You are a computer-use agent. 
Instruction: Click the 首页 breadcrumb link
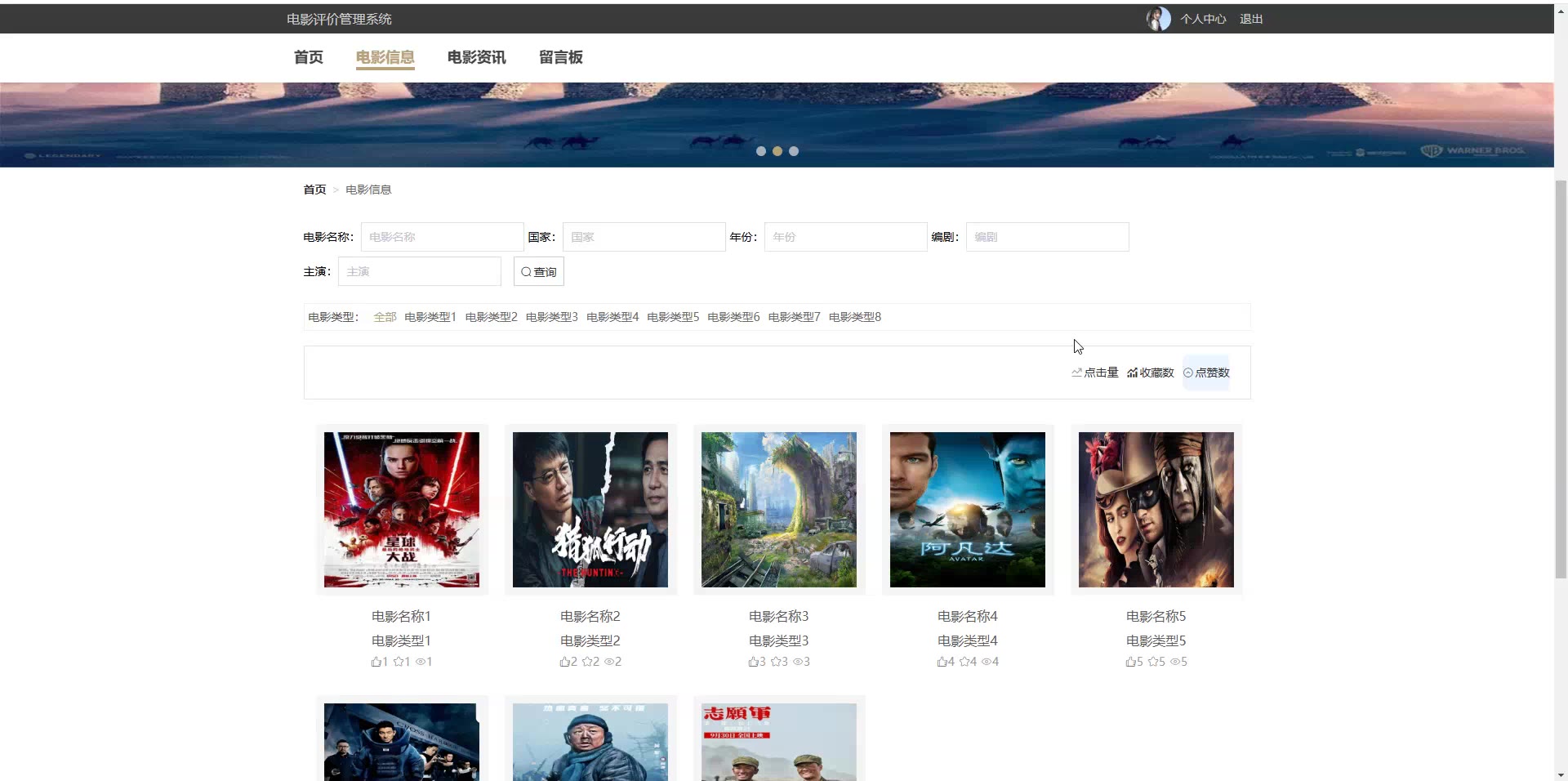(x=314, y=190)
